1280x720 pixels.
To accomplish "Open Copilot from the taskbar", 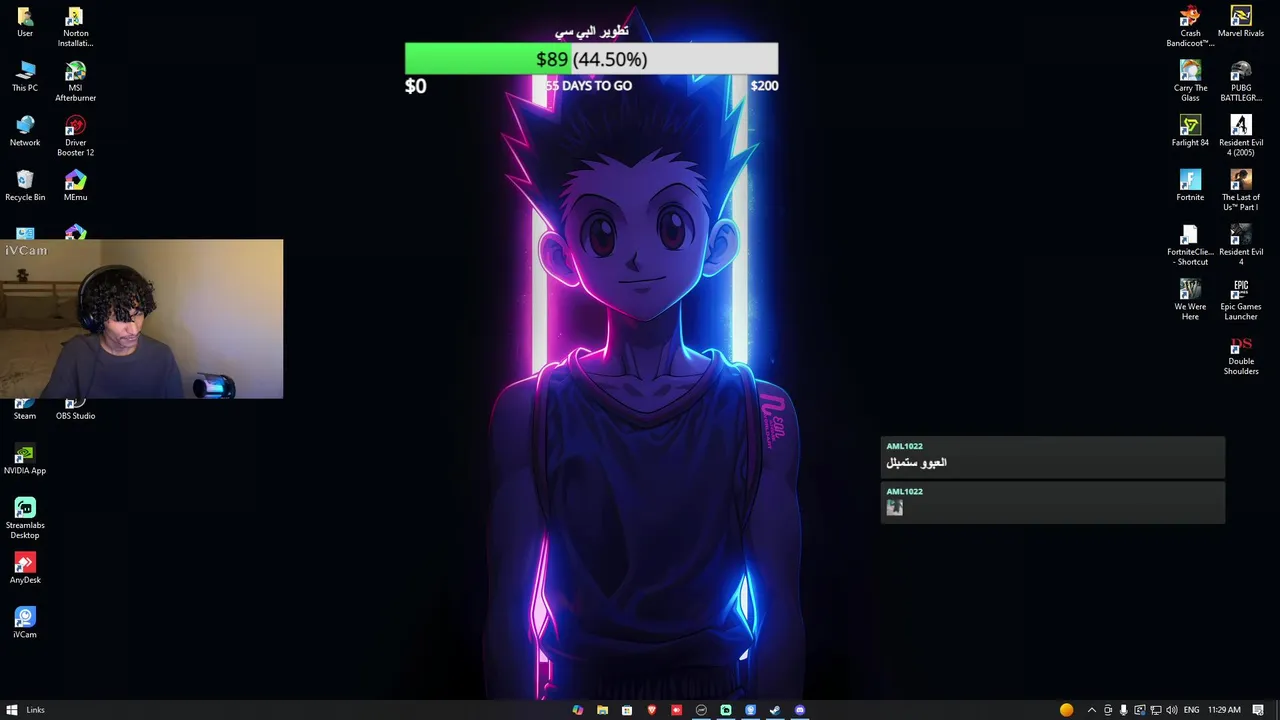I will pyautogui.click(x=577, y=710).
